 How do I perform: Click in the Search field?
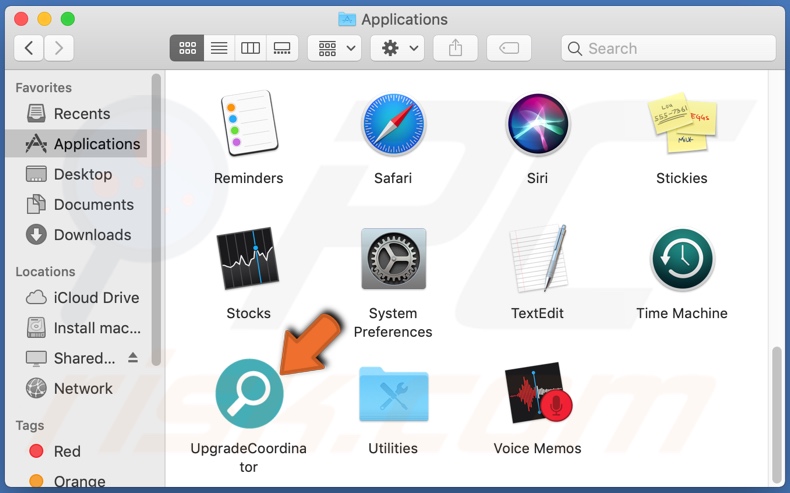(669, 48)
